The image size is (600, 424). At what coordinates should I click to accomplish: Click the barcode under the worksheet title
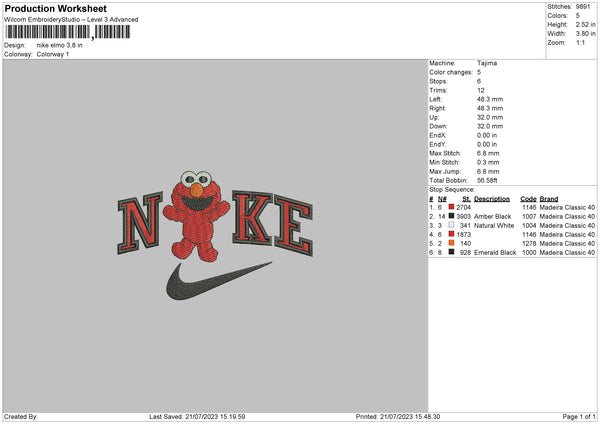click(x=68, y=32)
